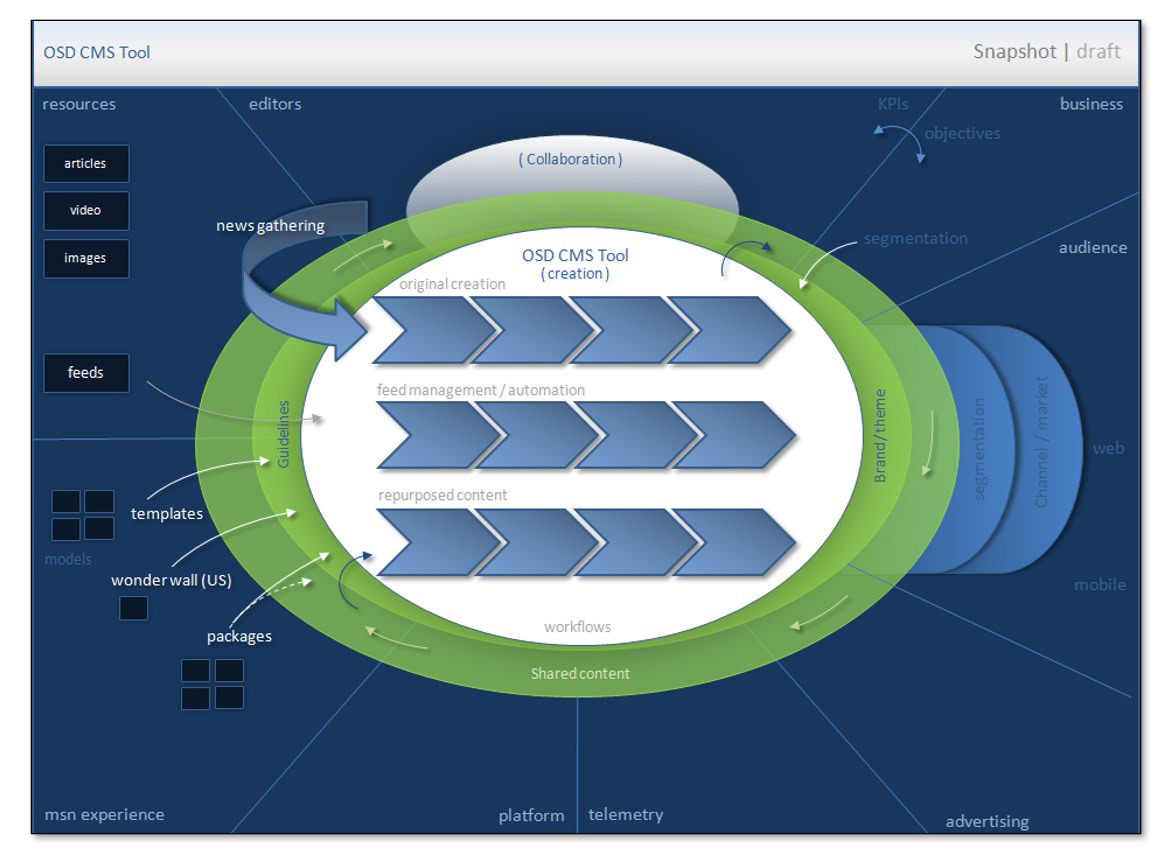Click the 'workflows' label
The height and width of the screenshot is (862, 1172).
[577, 627]
